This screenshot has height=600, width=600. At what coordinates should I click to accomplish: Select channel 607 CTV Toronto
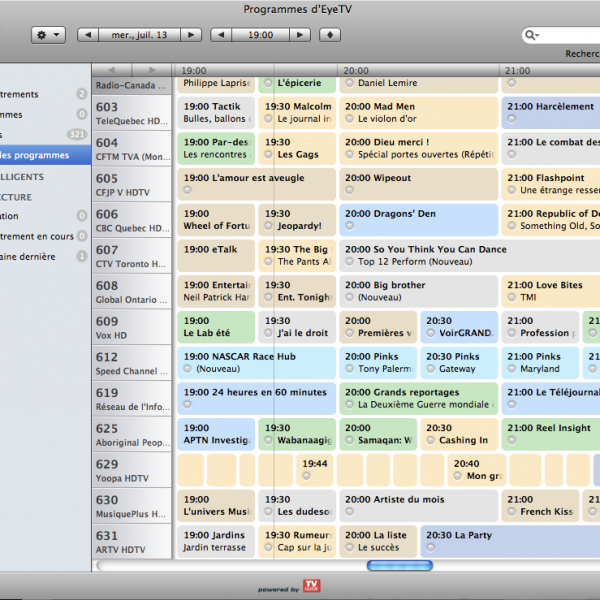(132, 256)
